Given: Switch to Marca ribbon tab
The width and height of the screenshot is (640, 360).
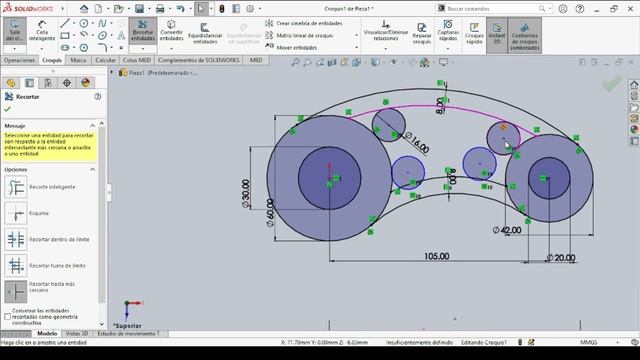Looking at the screenshot, I should [78, 60].
